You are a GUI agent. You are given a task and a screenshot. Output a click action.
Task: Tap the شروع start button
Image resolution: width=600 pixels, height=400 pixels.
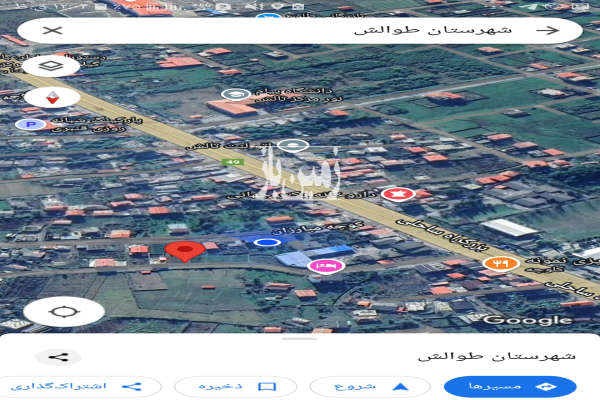tap(370, 387)
